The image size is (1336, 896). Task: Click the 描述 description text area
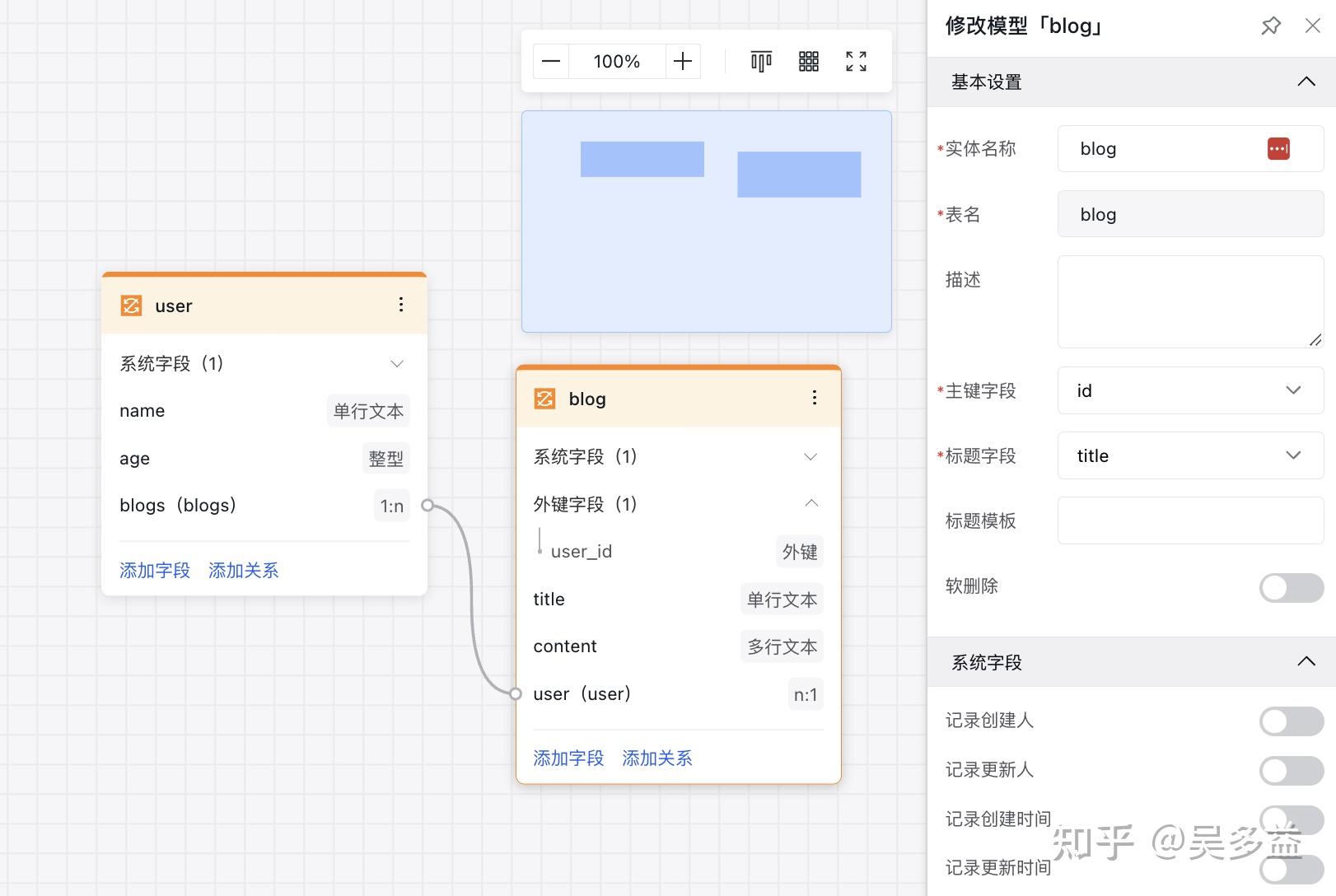pos(1189,301)
